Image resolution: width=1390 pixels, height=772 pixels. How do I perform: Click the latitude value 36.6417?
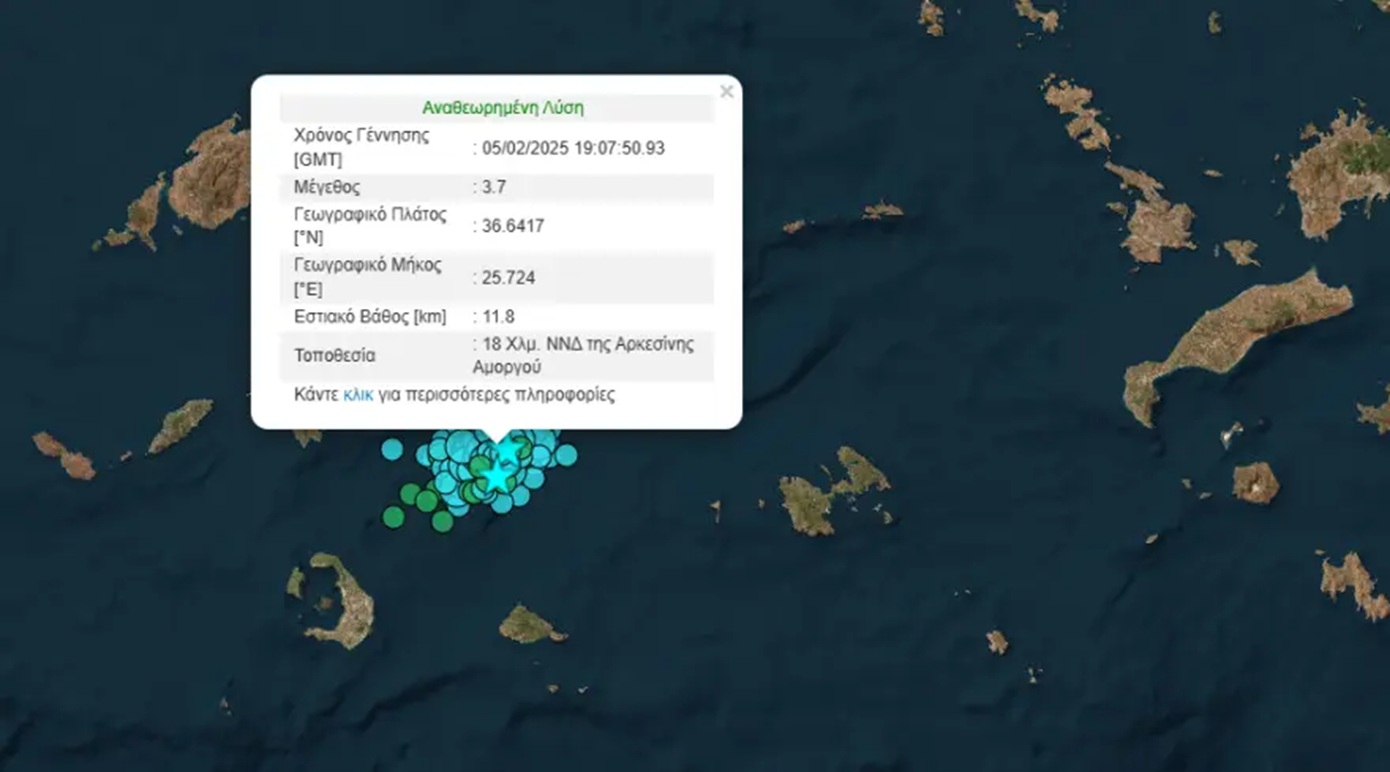tap(513, 226)
